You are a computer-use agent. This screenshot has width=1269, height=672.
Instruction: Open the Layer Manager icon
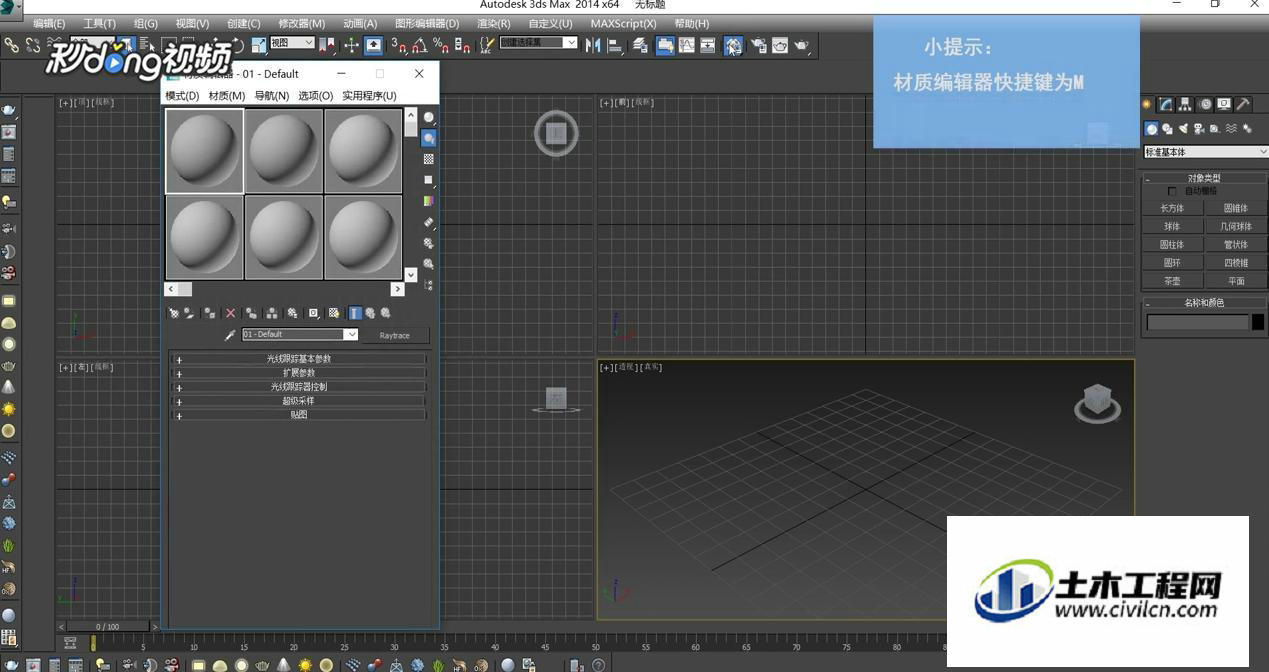640,45
